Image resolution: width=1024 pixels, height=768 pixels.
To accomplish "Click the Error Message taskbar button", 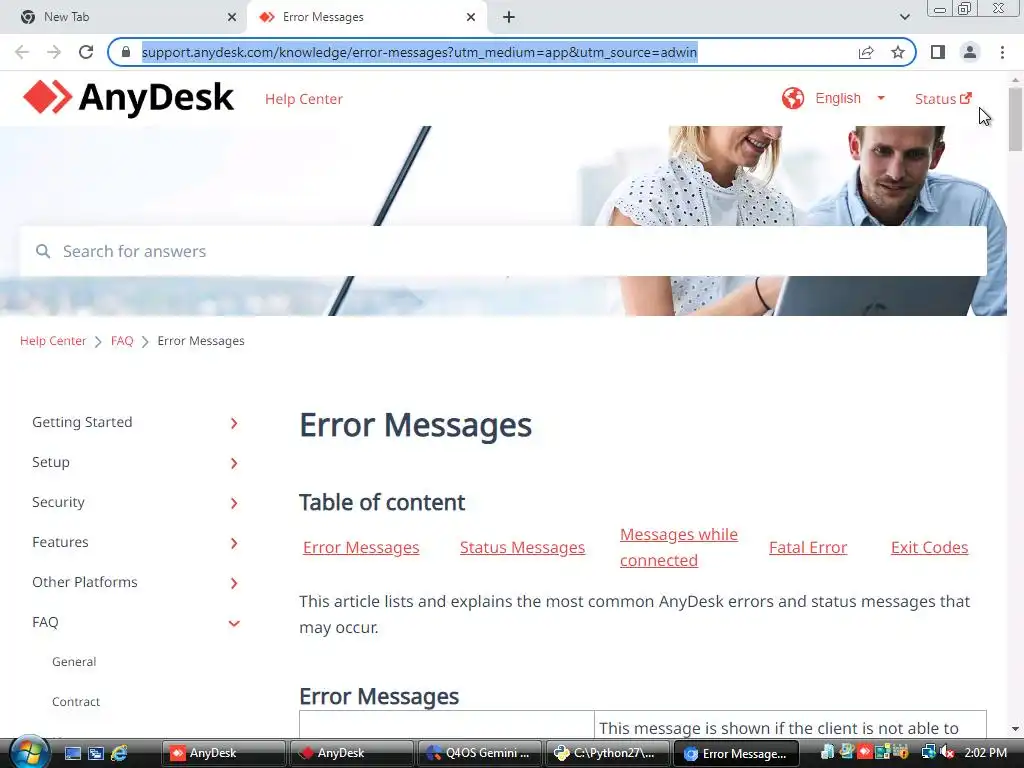I will pos(735,754).
